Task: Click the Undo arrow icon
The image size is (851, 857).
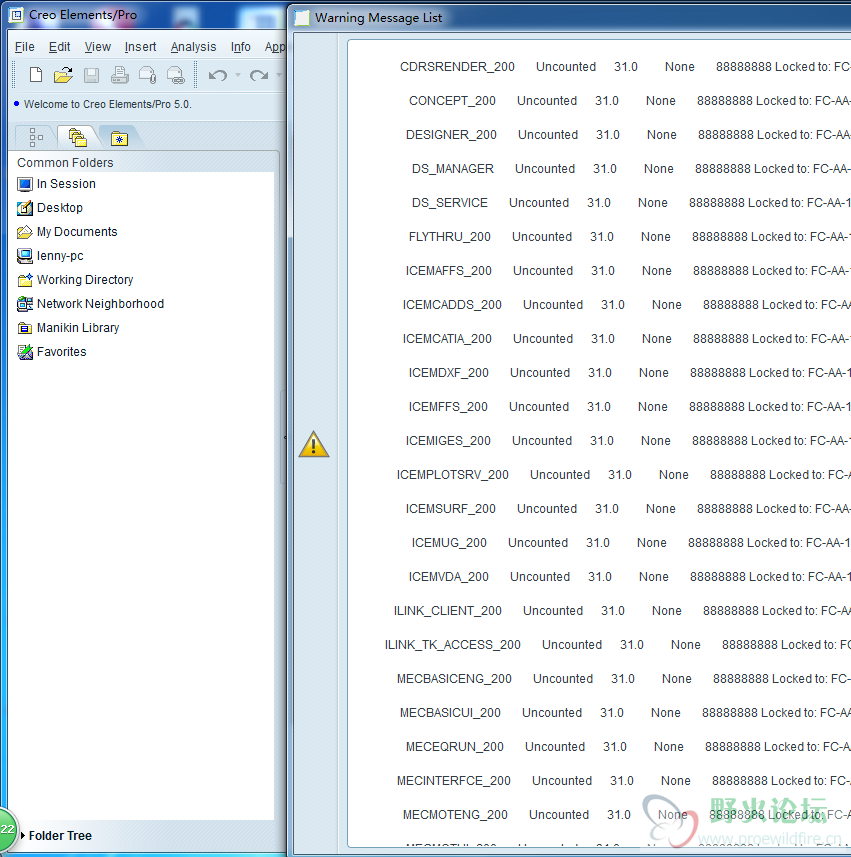Action: 218,75
